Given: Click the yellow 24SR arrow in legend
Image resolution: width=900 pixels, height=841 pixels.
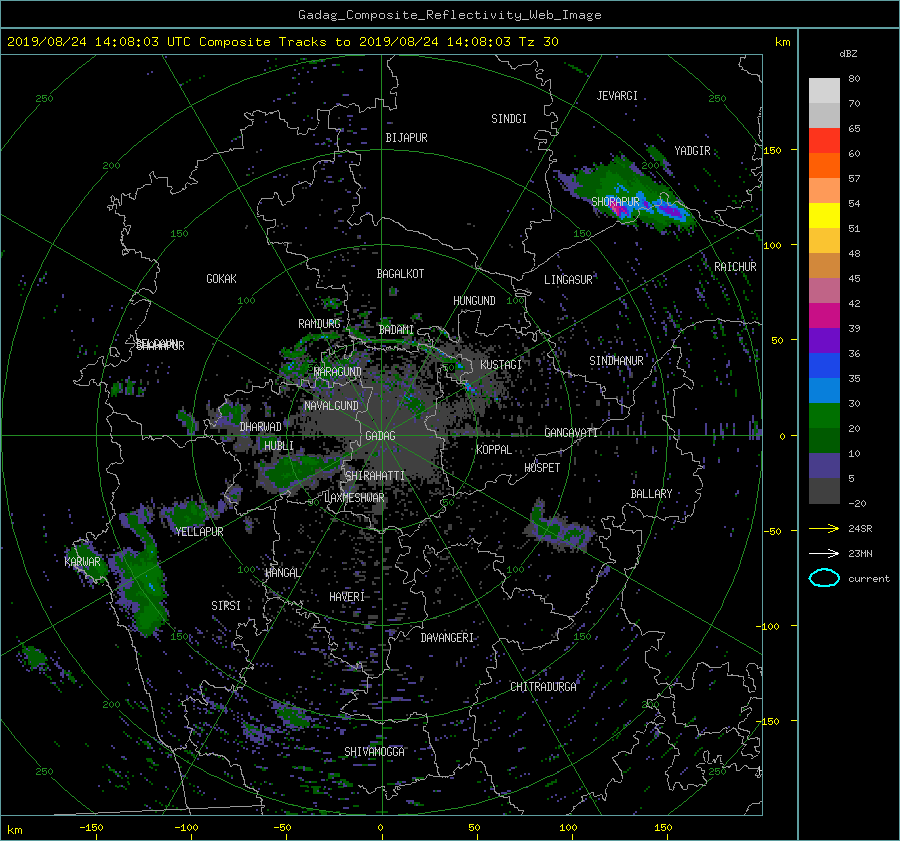Looking at the screenshot, I should pyautogui.click(x=824, y=529).
